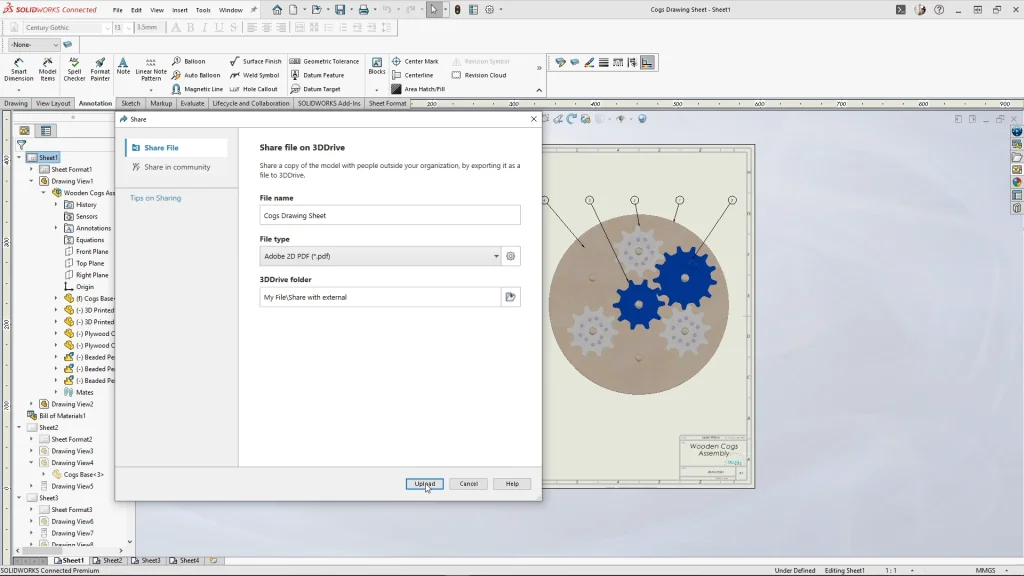Viewport: 1024px width, 576px height.
Task: Select Share in community option
Action: (176, 167)
